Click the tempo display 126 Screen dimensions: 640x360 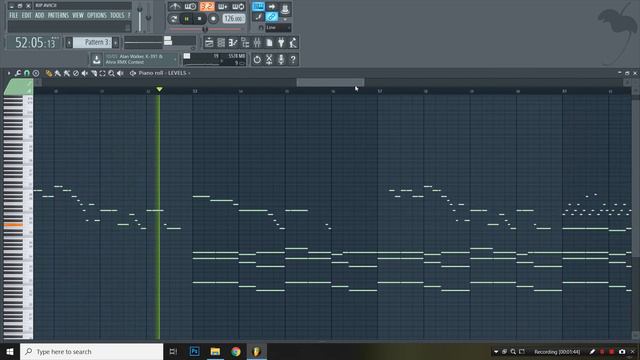click(234, 19)
